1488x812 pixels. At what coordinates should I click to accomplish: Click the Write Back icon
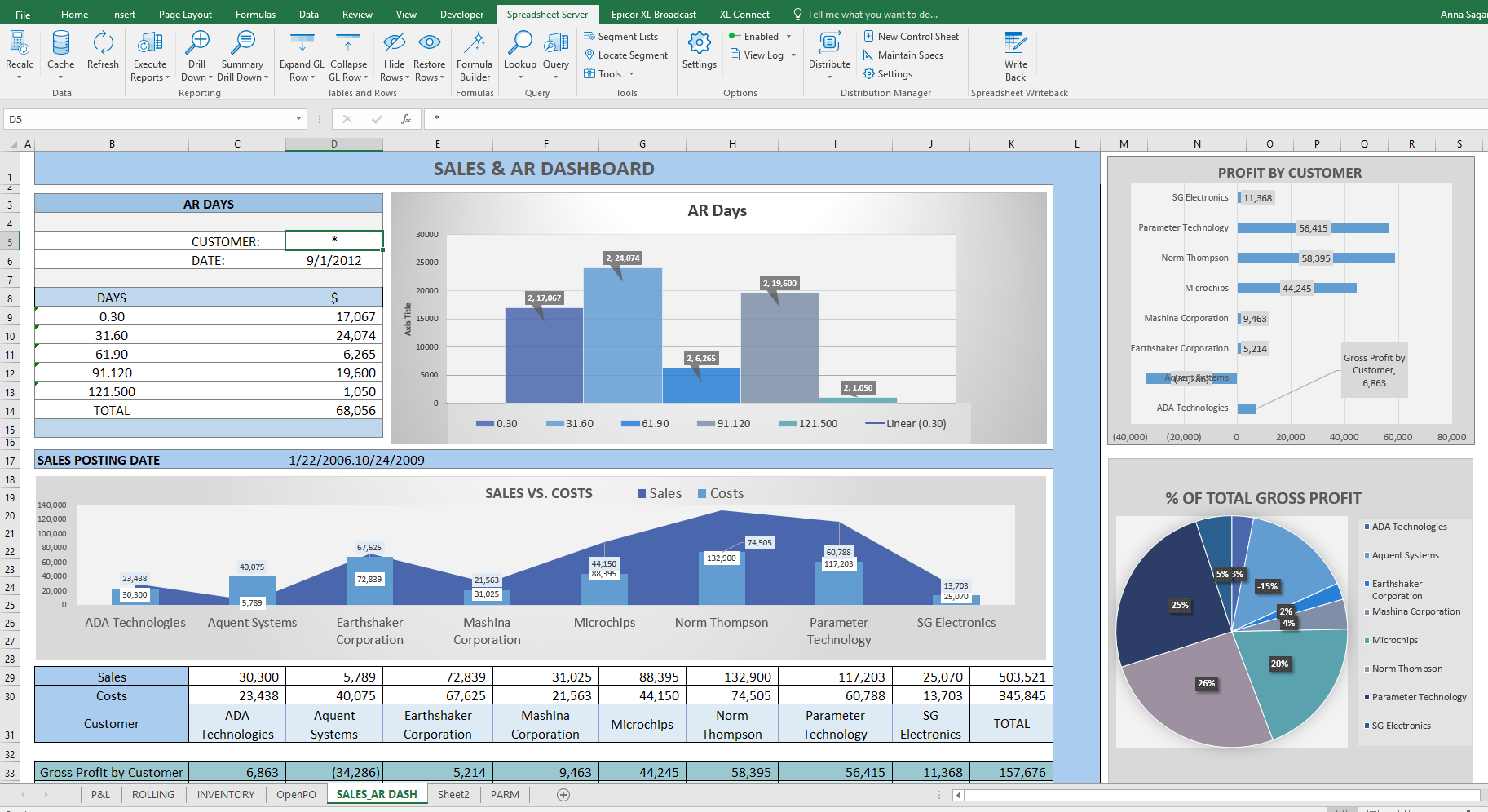pyautogui.click(x=1015, y=45)
